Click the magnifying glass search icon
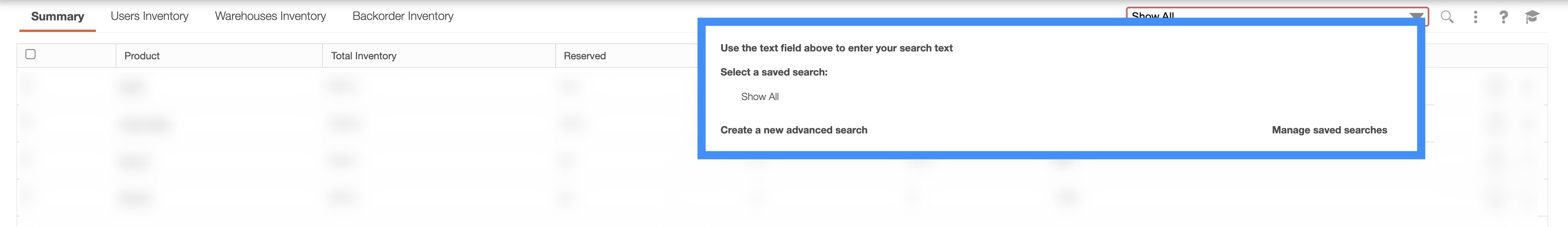Screen dimensions: 1568x227 pyautogui.click(x=1447, y=17)
